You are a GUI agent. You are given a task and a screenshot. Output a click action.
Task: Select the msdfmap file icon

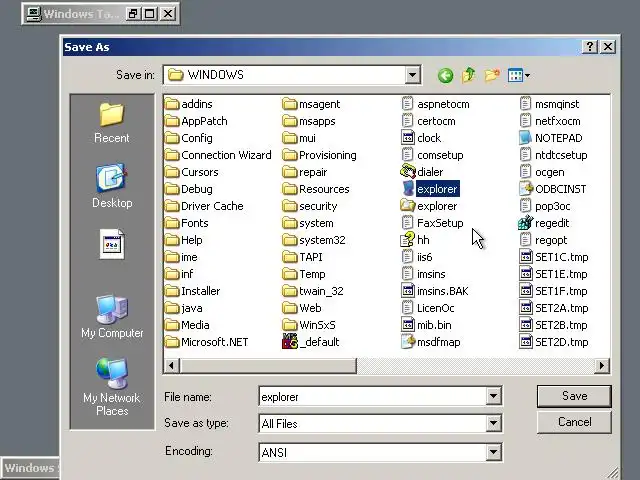(x=407, y=342)
